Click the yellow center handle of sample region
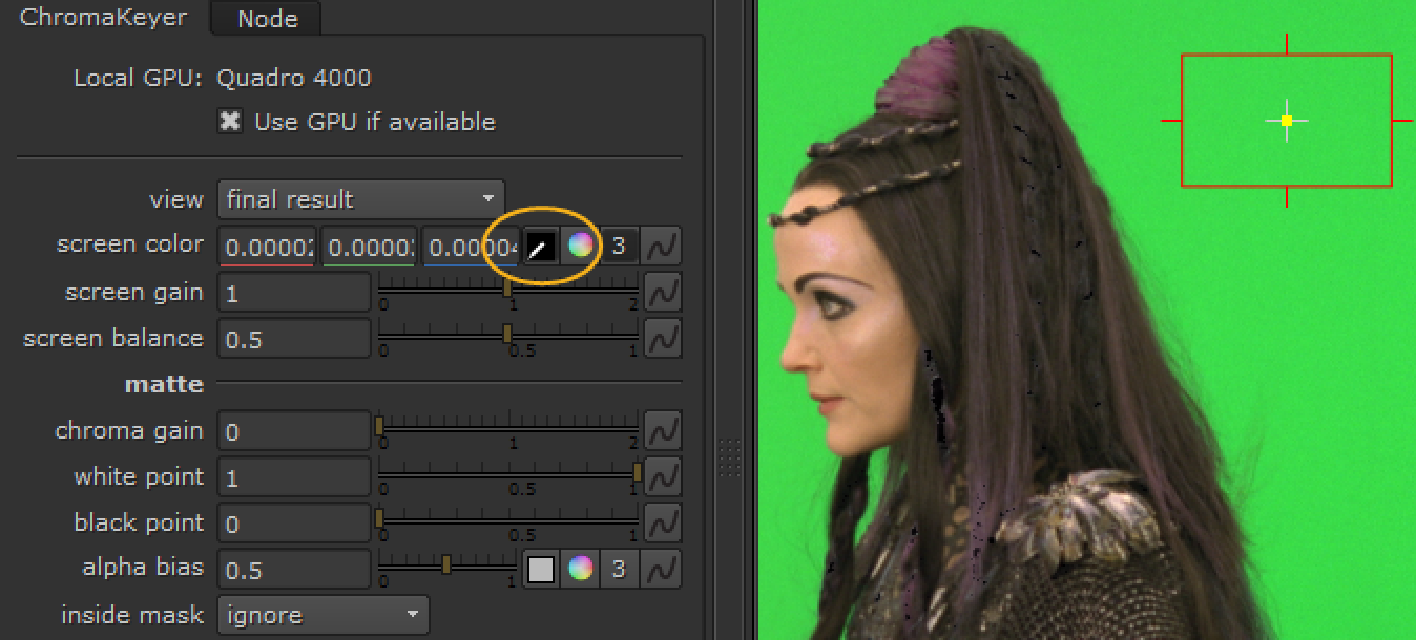This screenshot has width=1416, height=640. pos(1287,120)
